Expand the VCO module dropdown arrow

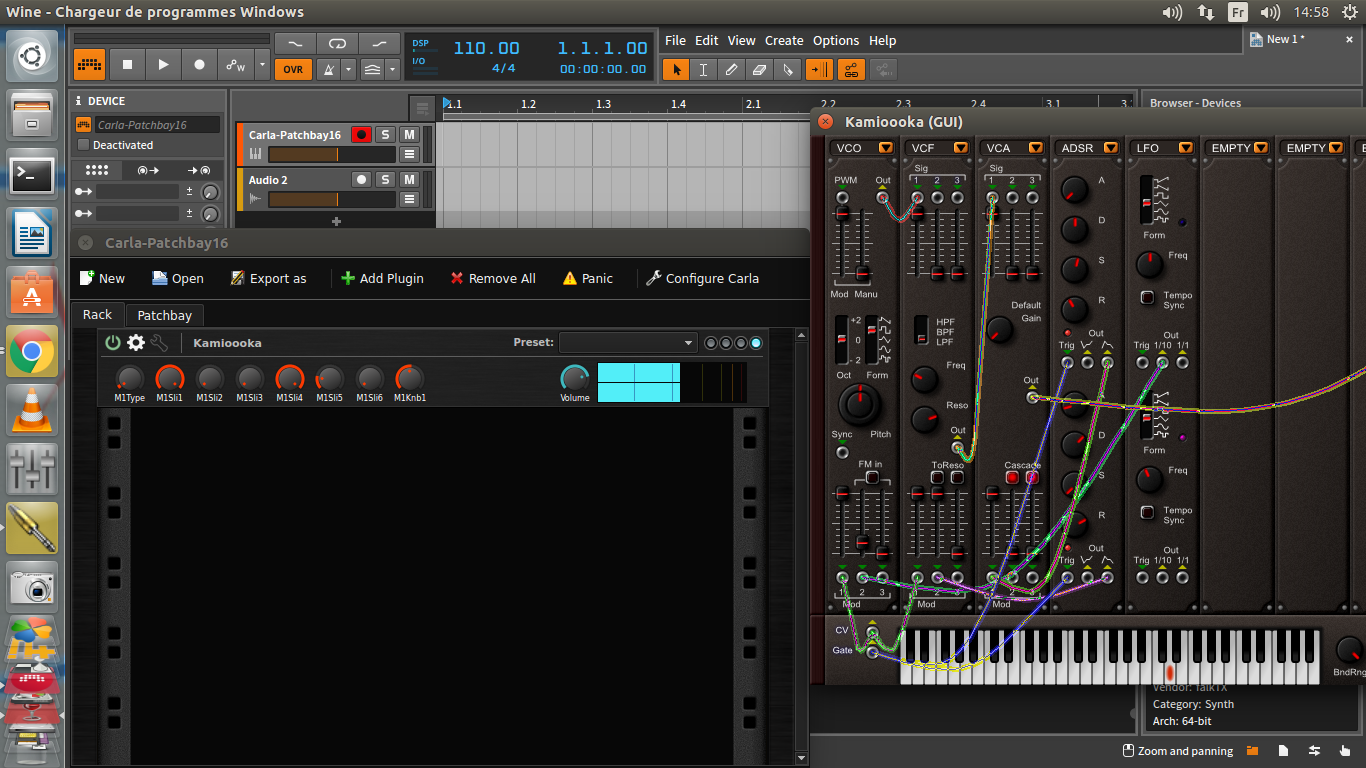[x=885, y=148]
